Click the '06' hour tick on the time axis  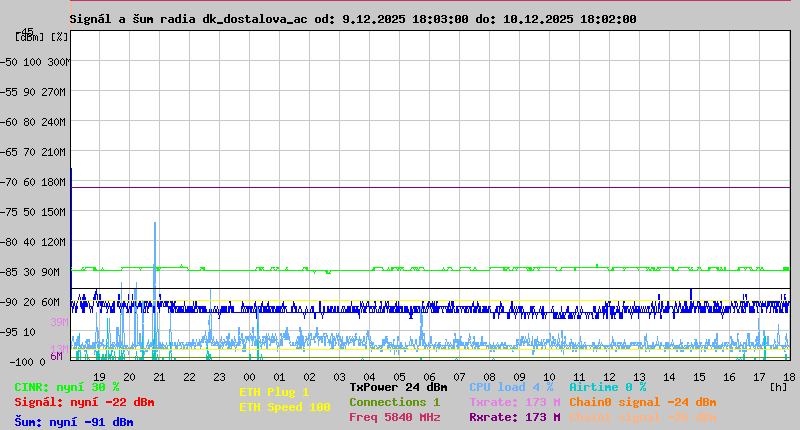tap(430, 377)
